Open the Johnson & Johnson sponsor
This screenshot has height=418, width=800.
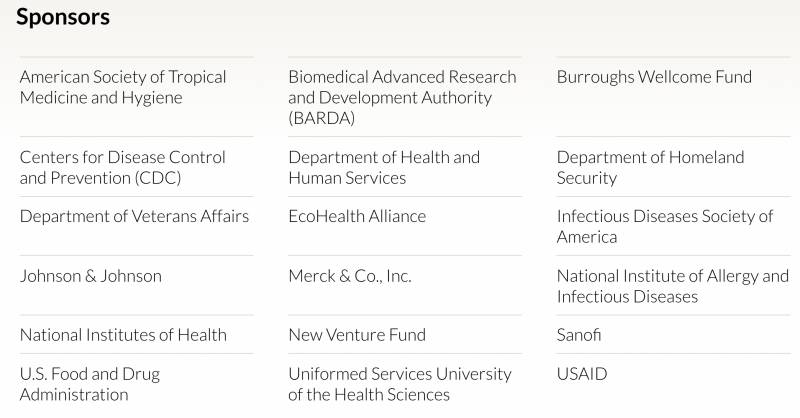pos(90,276)
